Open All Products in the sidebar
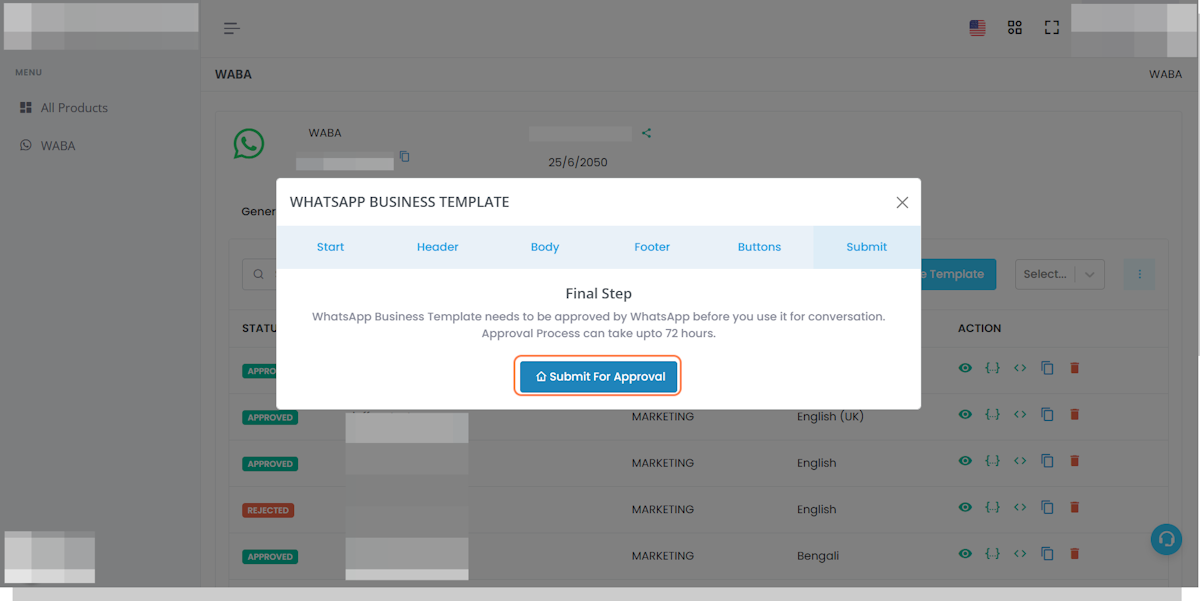 pos(64,108)
